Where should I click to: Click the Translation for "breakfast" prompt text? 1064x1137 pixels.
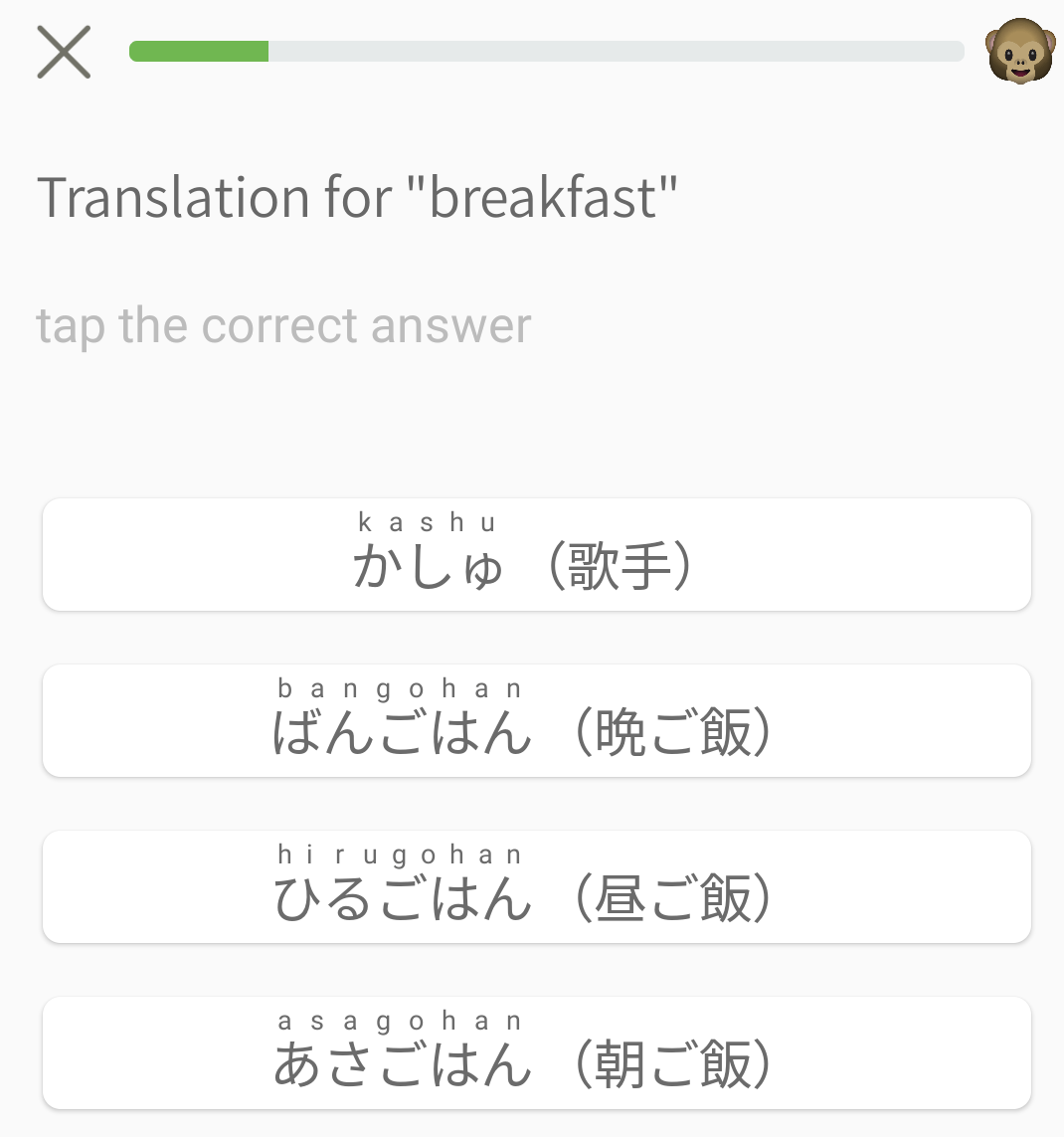pyautogui.click(x=357, y=197)
